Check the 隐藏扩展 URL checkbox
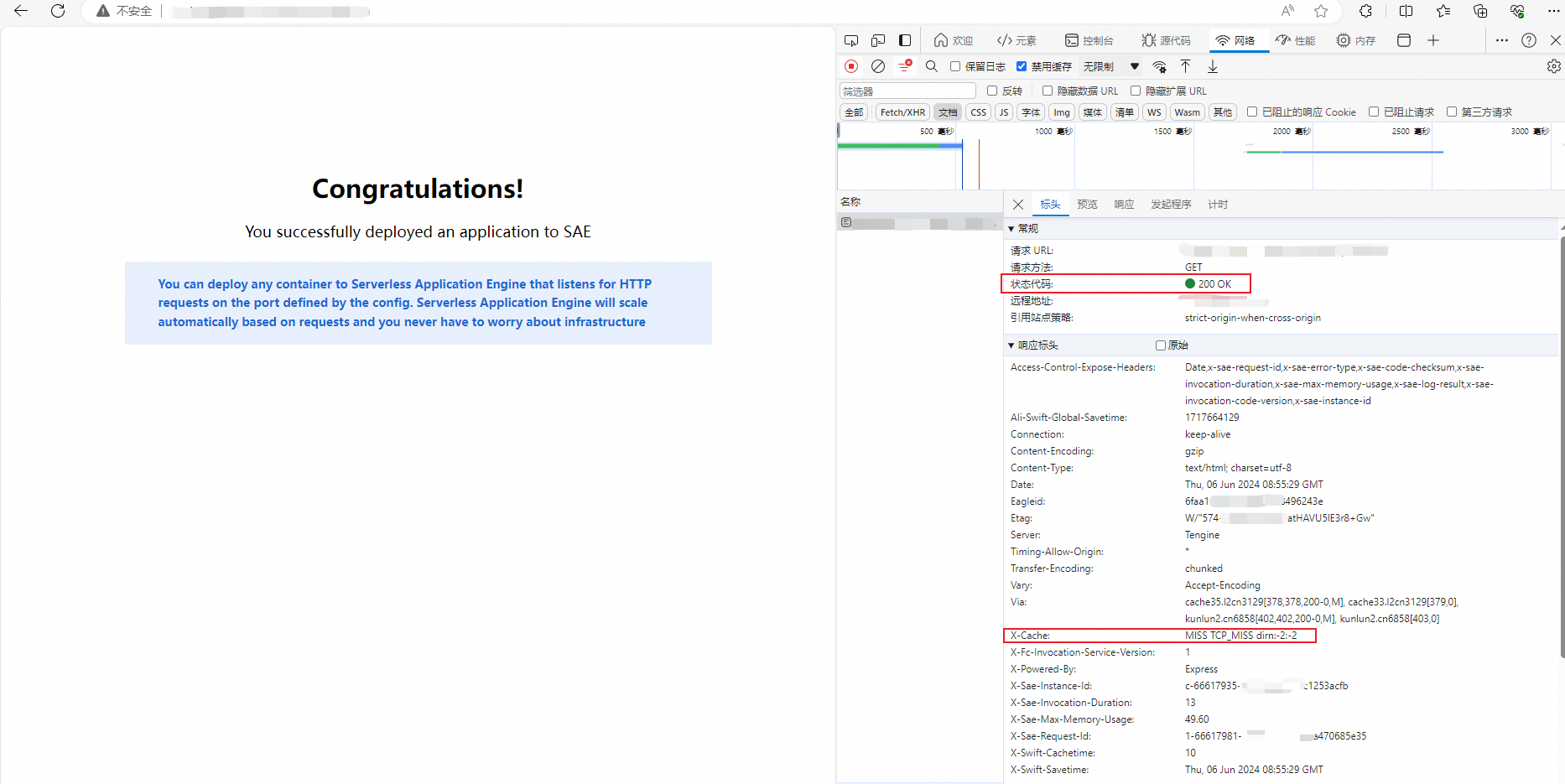1565x784 pixels. pyautogui.click(x=1136, y=91)
